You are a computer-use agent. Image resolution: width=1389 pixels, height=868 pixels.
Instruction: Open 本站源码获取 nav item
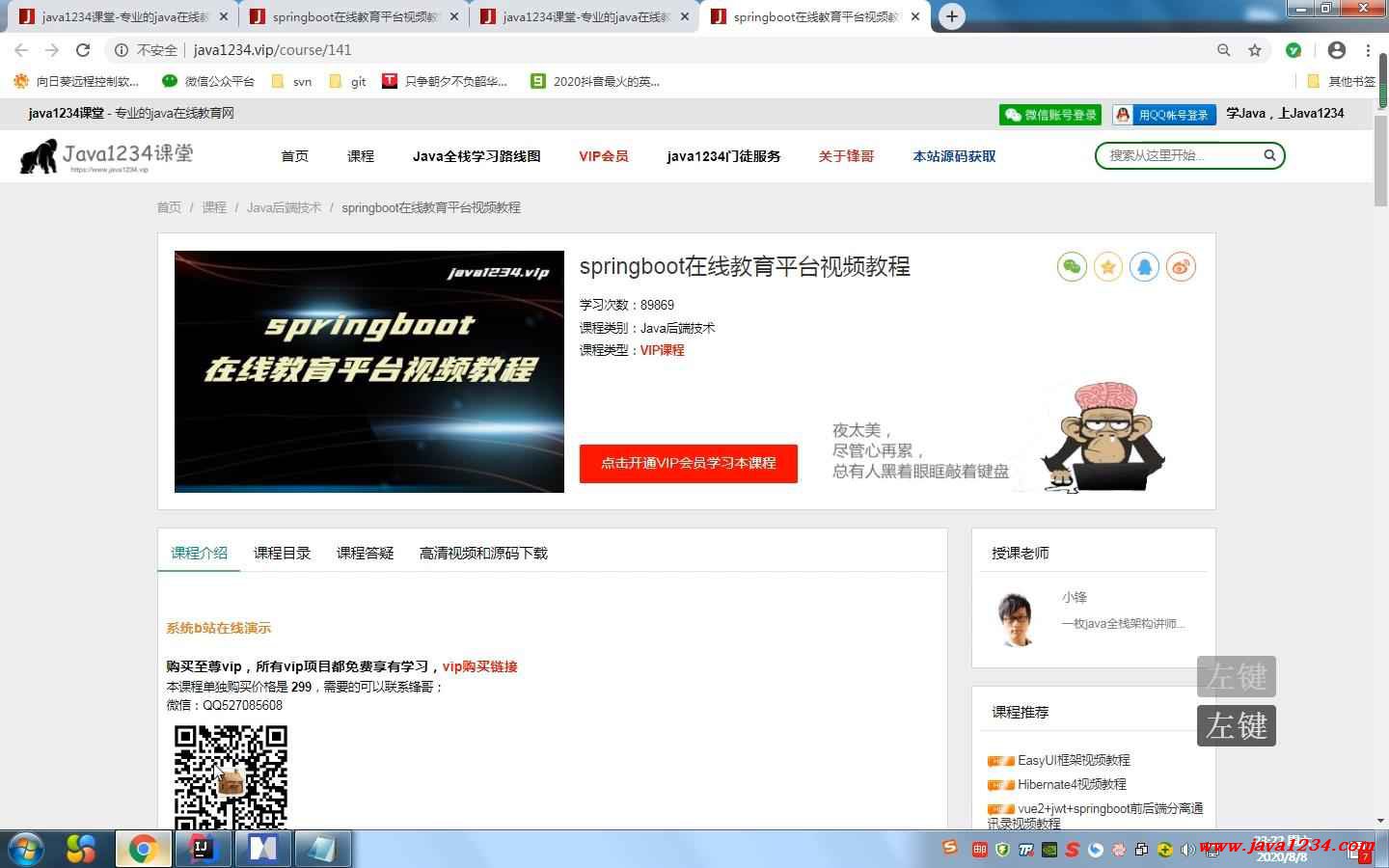click(954, 156)
